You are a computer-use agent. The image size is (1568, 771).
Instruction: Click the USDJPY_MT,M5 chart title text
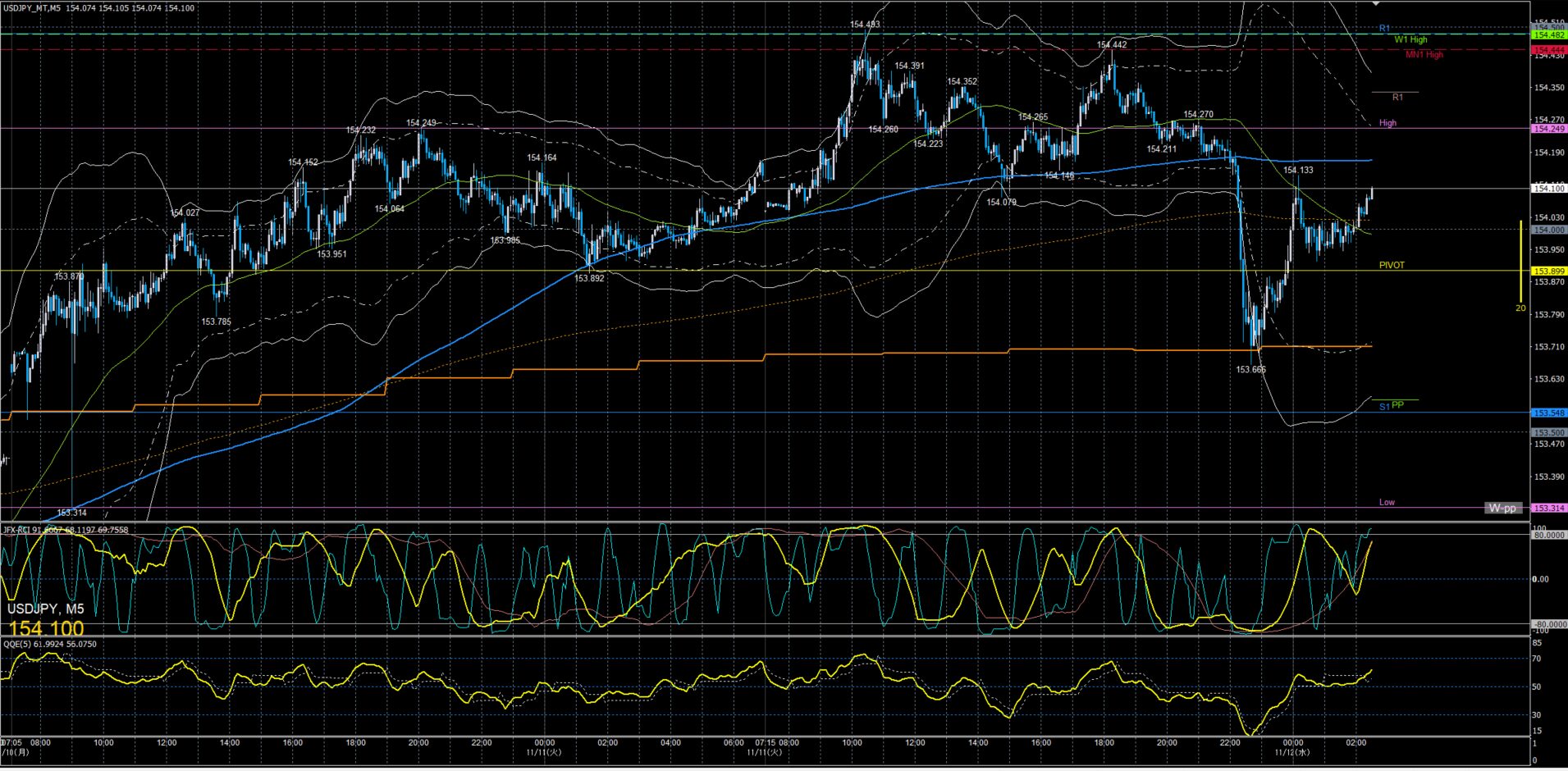32,8
